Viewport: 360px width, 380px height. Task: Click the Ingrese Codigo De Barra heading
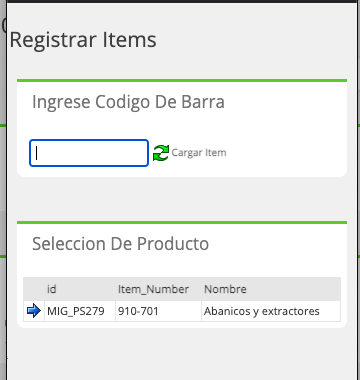(128, 102)
